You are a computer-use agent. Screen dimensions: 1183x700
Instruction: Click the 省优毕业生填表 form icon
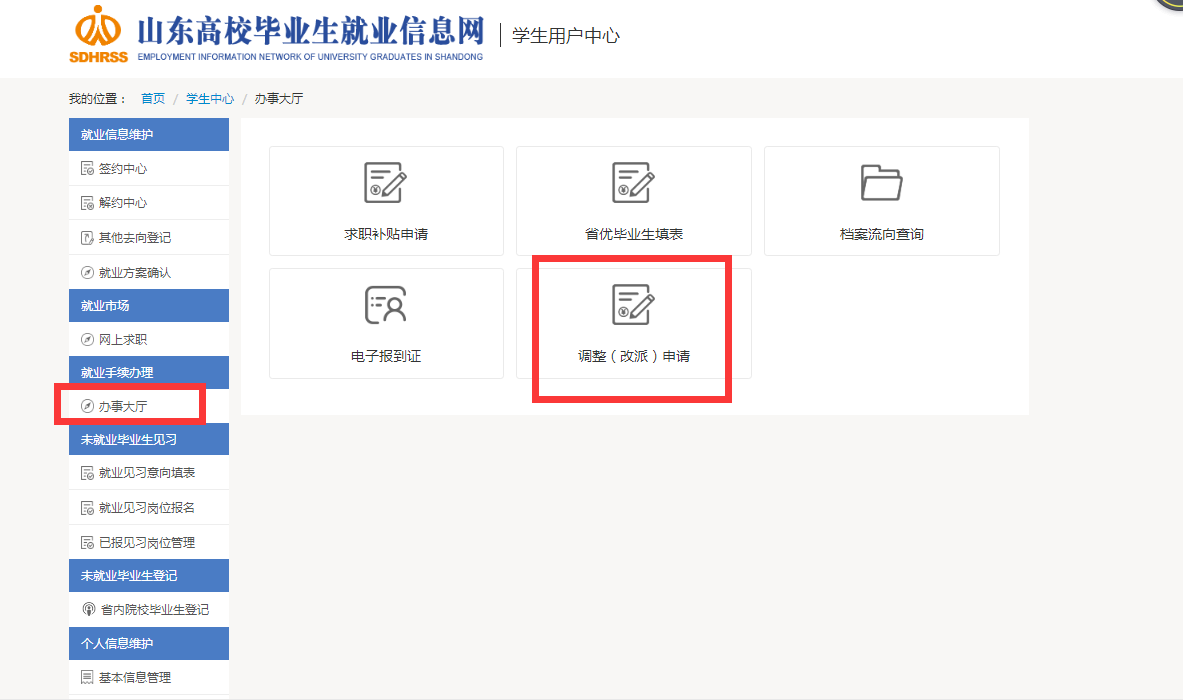point(633,182)
